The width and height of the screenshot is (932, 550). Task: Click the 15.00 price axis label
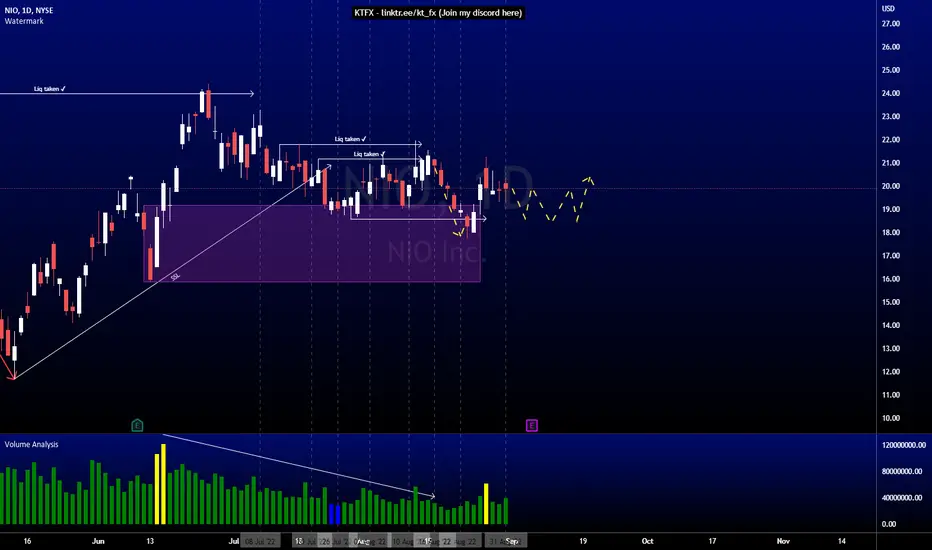pos(890,302)
